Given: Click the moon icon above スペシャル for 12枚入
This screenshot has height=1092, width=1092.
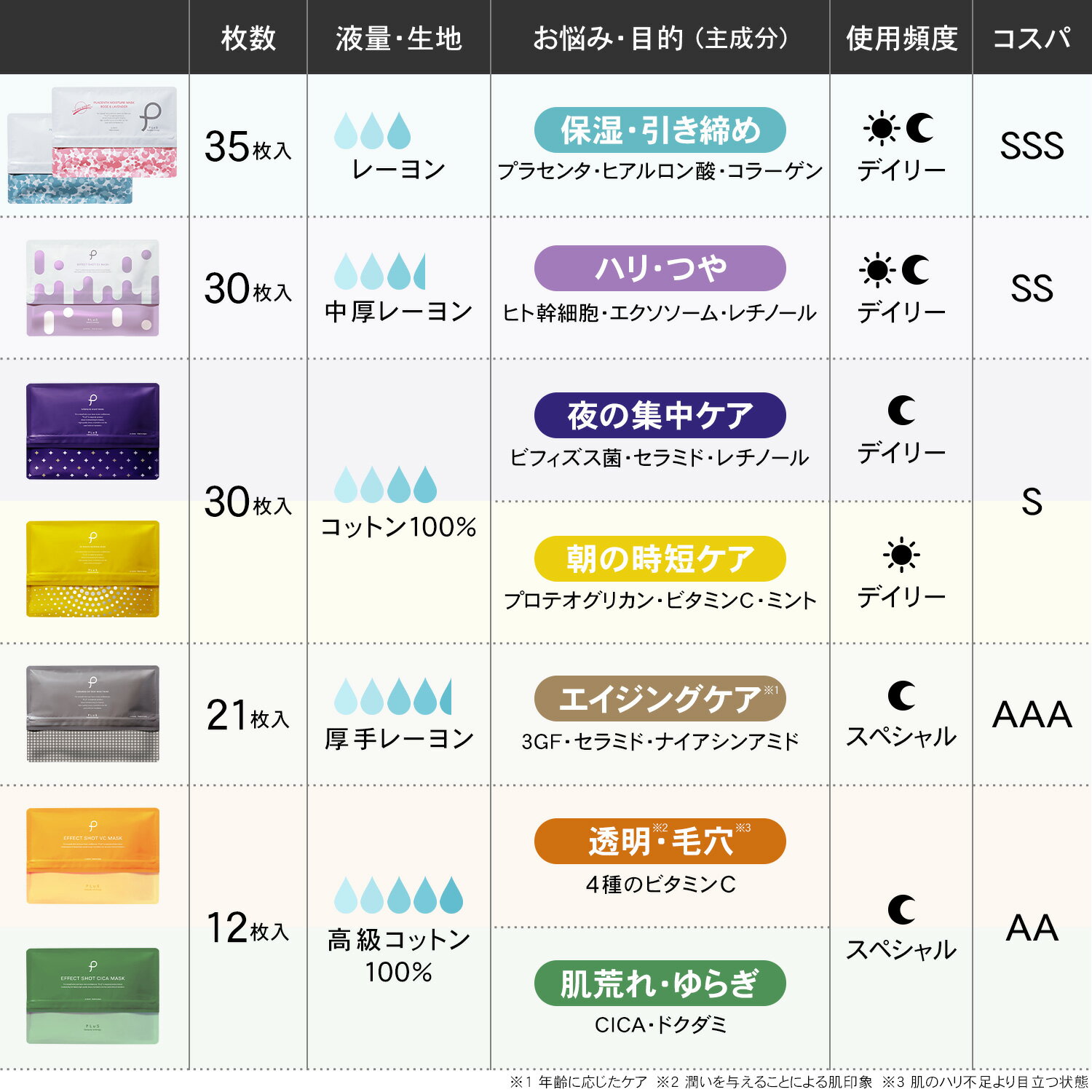Looking at the screenshot, I should coord(901,909).
